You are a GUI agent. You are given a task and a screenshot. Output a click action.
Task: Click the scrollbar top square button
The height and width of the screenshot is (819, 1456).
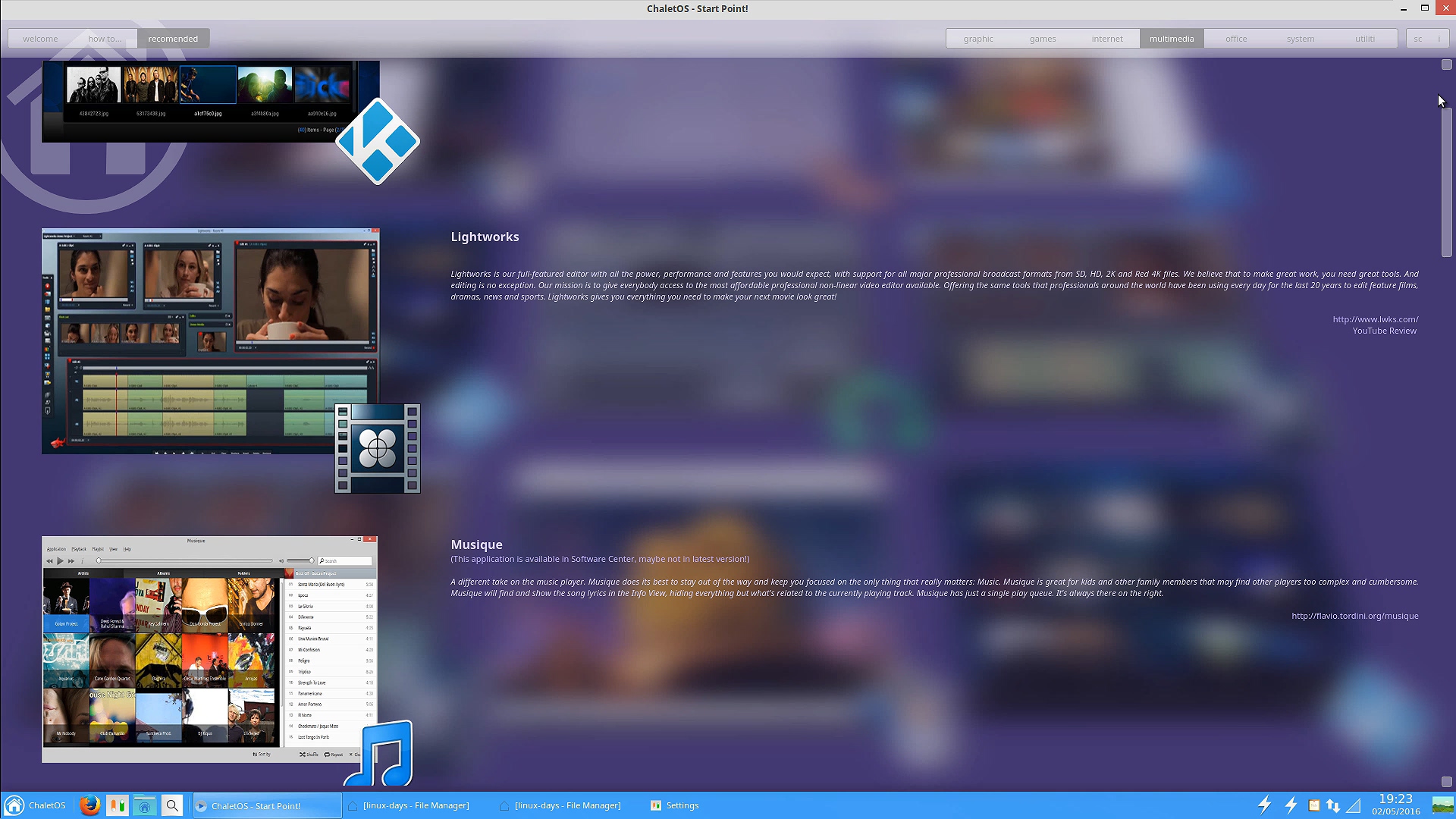pyautogui.click(x=1447, y=65)
